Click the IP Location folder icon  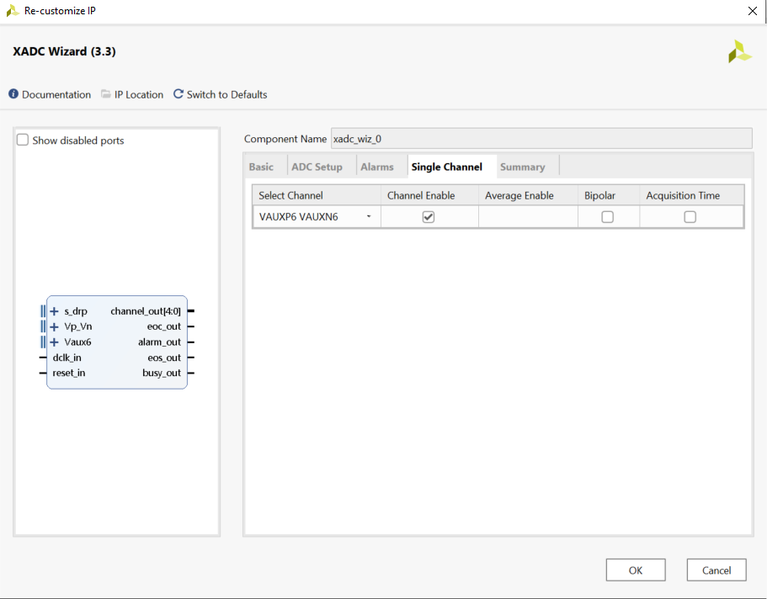(106, 94)
